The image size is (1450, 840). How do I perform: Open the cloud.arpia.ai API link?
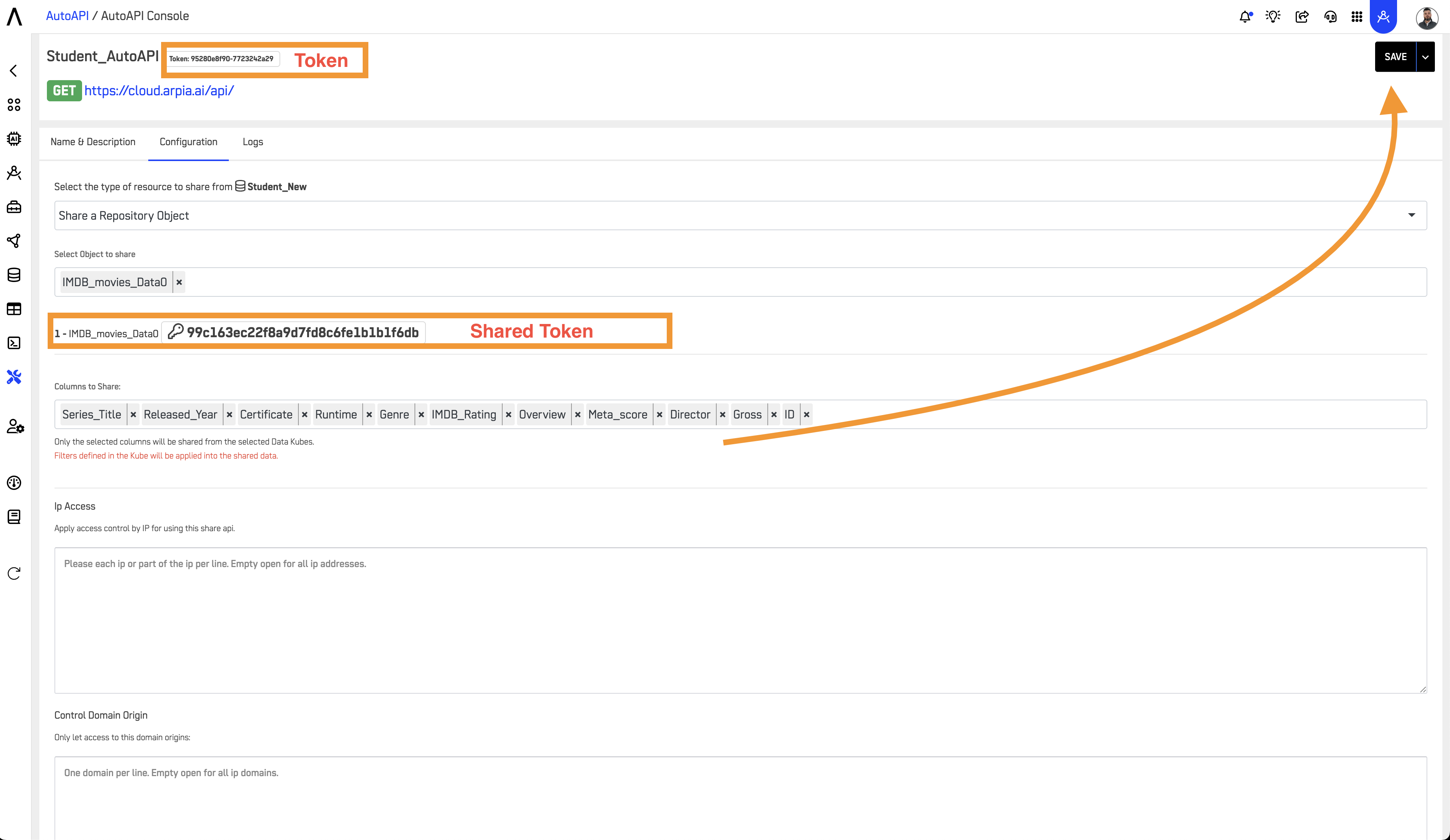pyautogui.click(x=159, y=91)
